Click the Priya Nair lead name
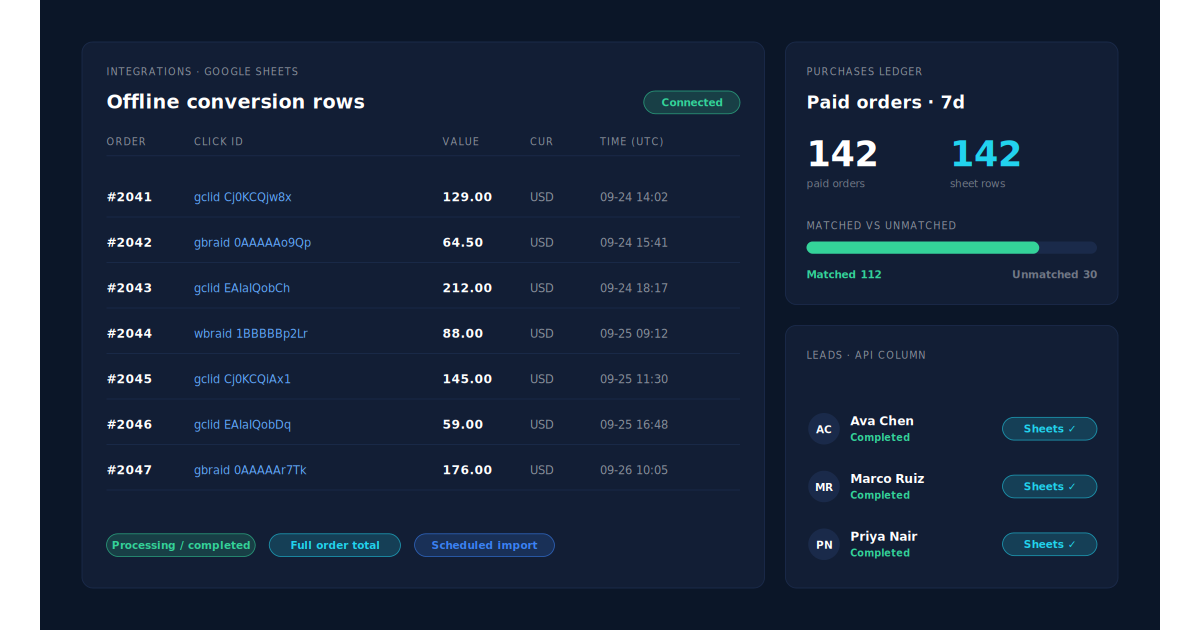The image size is (1200, 630). [x=883, y=537]
